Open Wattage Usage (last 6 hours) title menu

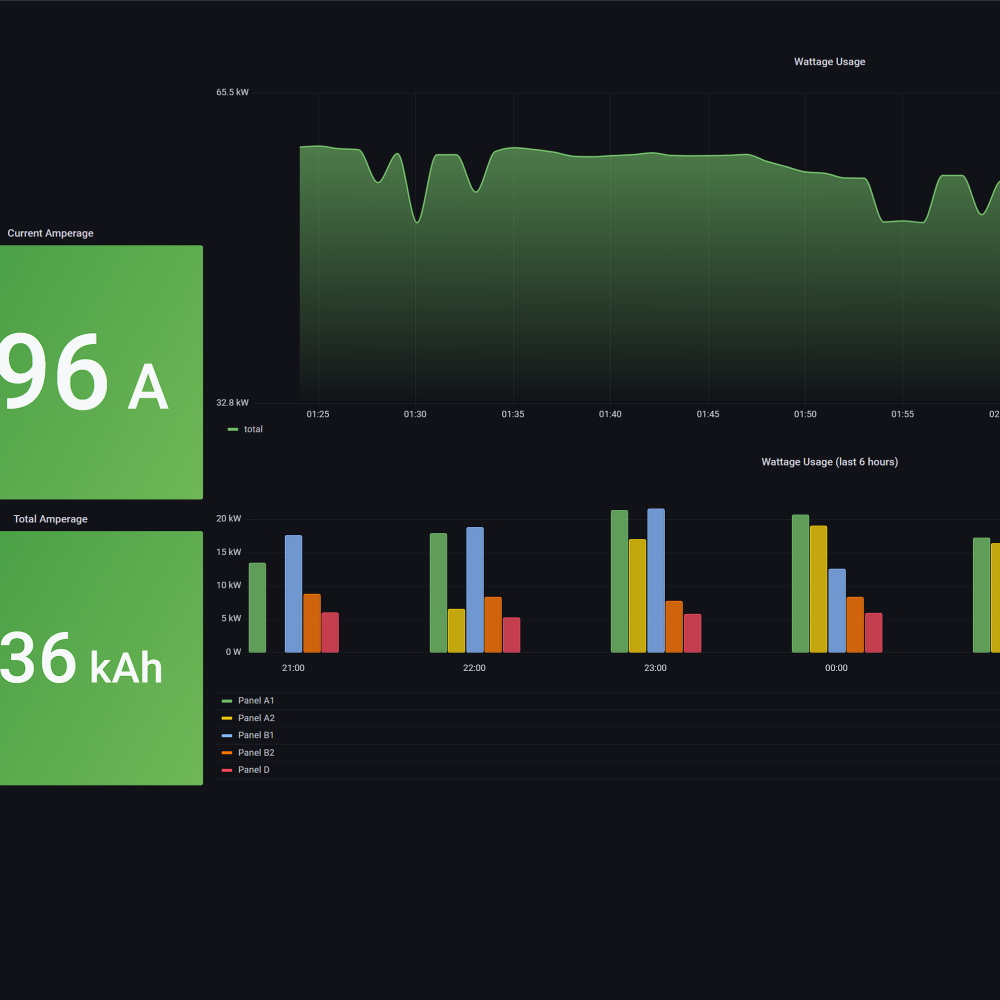(x=829, y=462)
